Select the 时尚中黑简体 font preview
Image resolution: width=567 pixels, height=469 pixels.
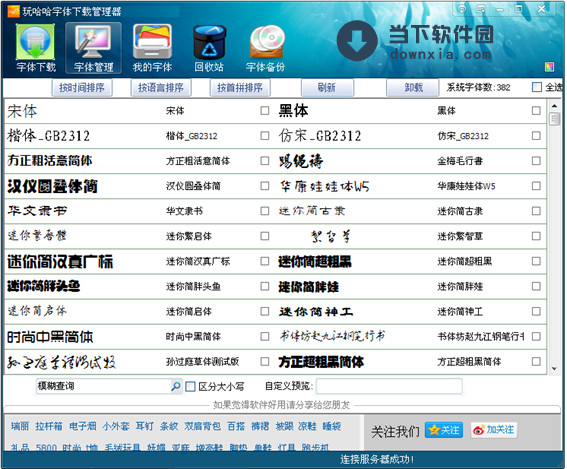point(50,337)
